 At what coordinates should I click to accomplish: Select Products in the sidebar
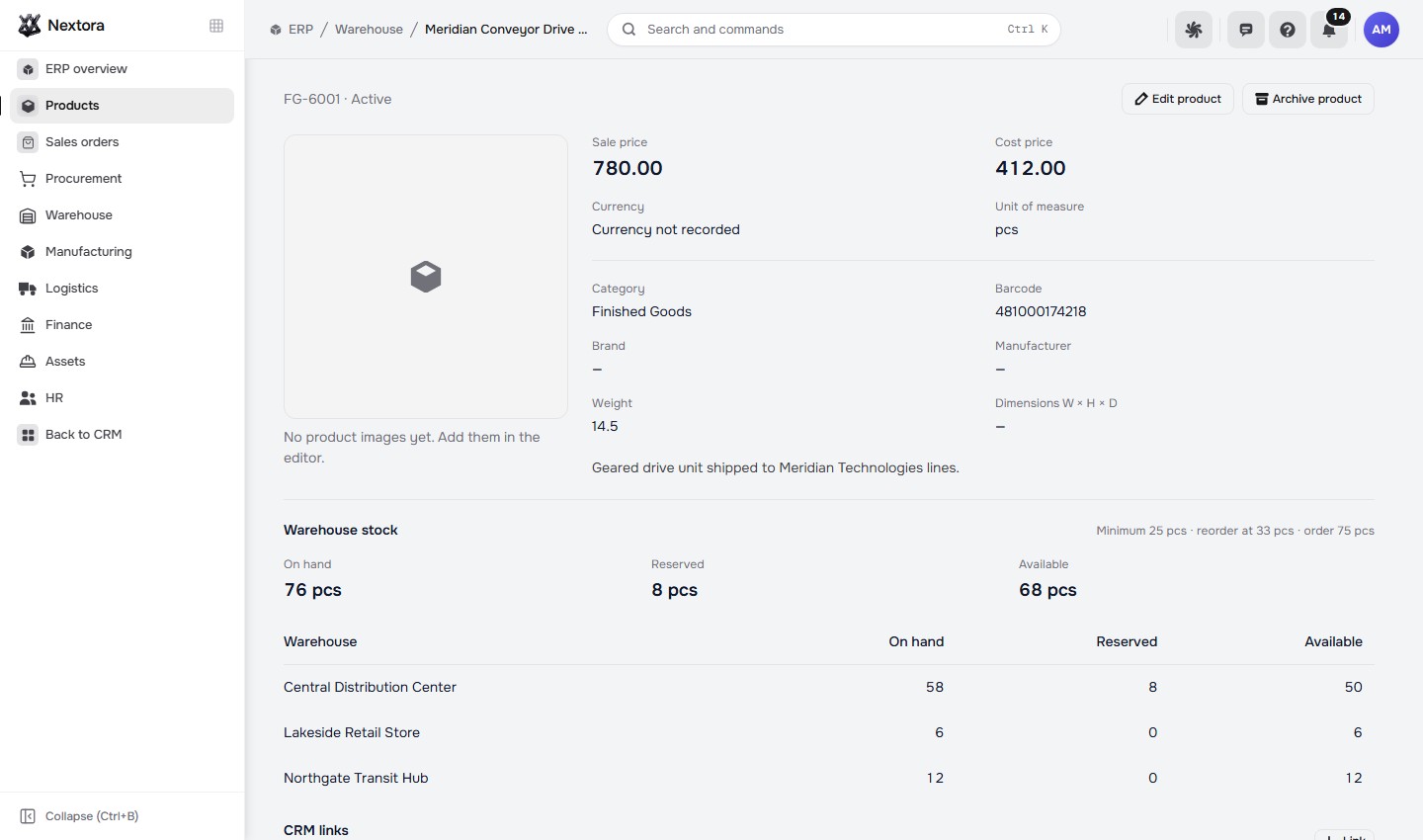(122, 106)
